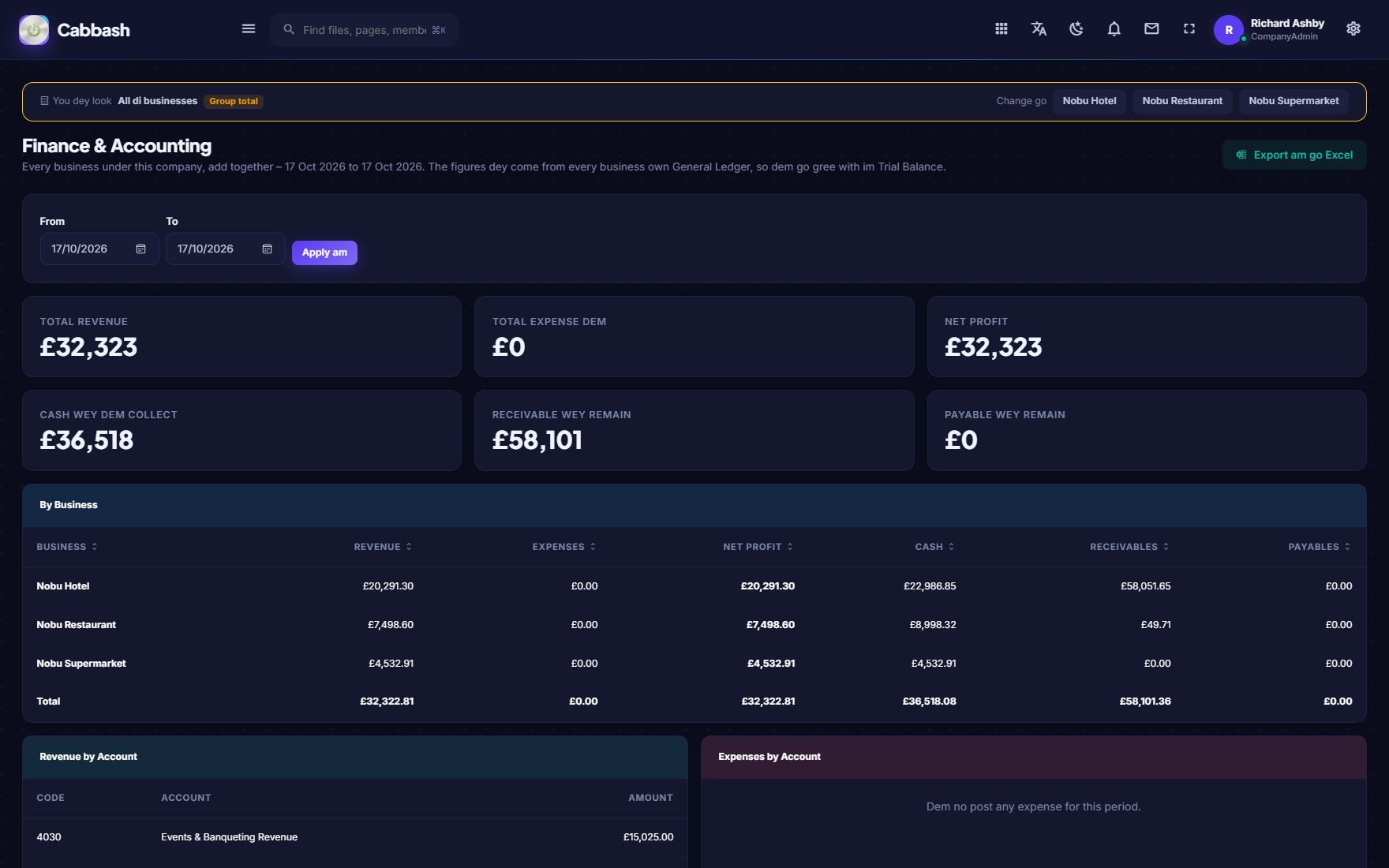The height and width of the screenshot is (868, 1389).
Task: Open the settings gear
Action: point(1353,29)
